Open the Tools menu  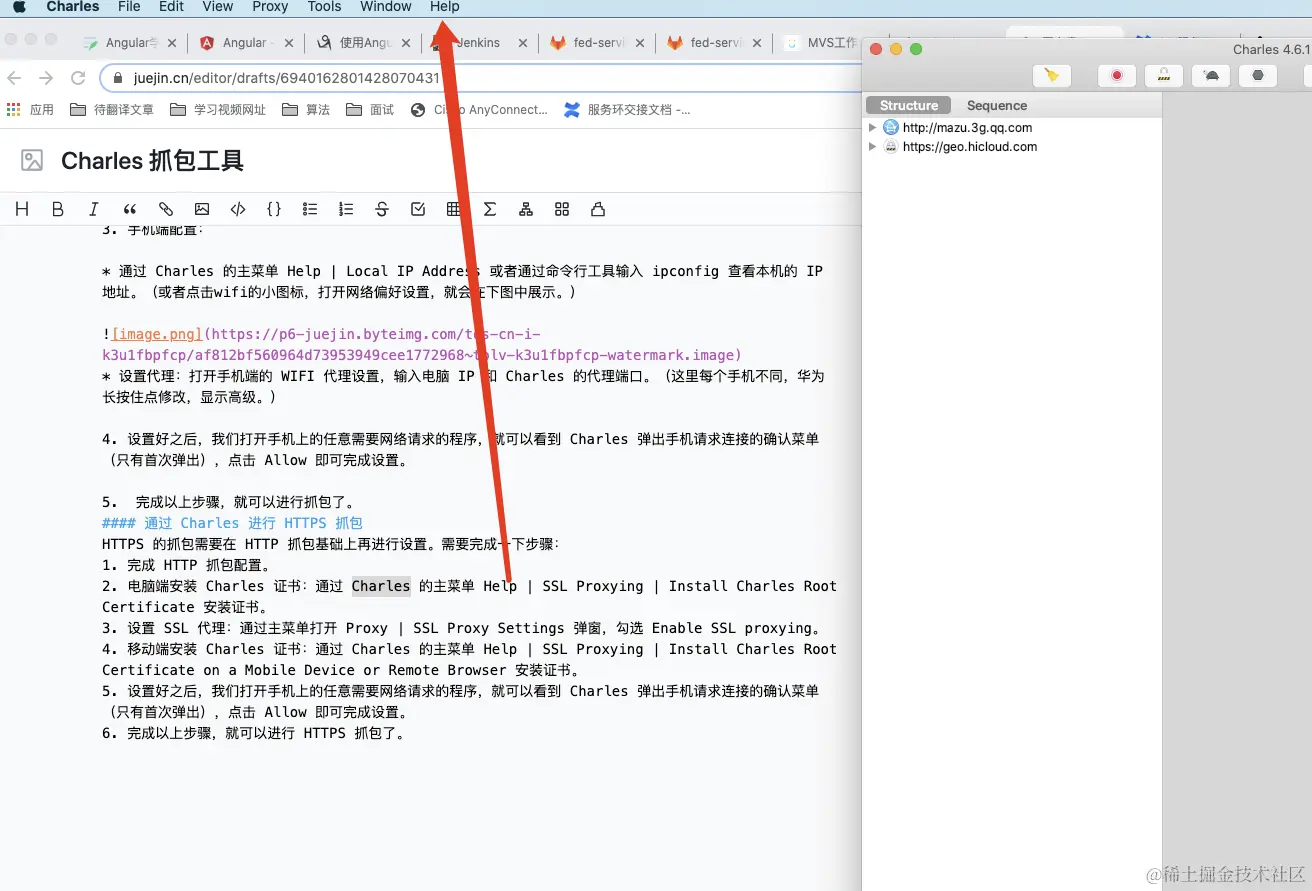point(324,7)
